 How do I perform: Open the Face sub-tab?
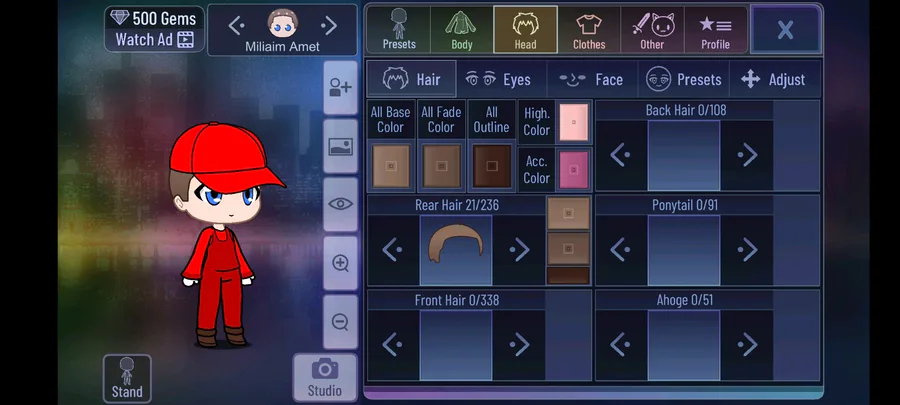pos(592,79)
